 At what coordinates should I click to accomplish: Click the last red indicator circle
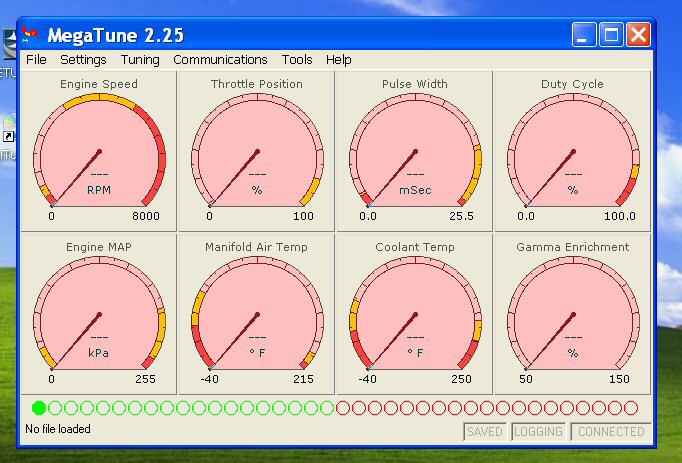(630, 408)
